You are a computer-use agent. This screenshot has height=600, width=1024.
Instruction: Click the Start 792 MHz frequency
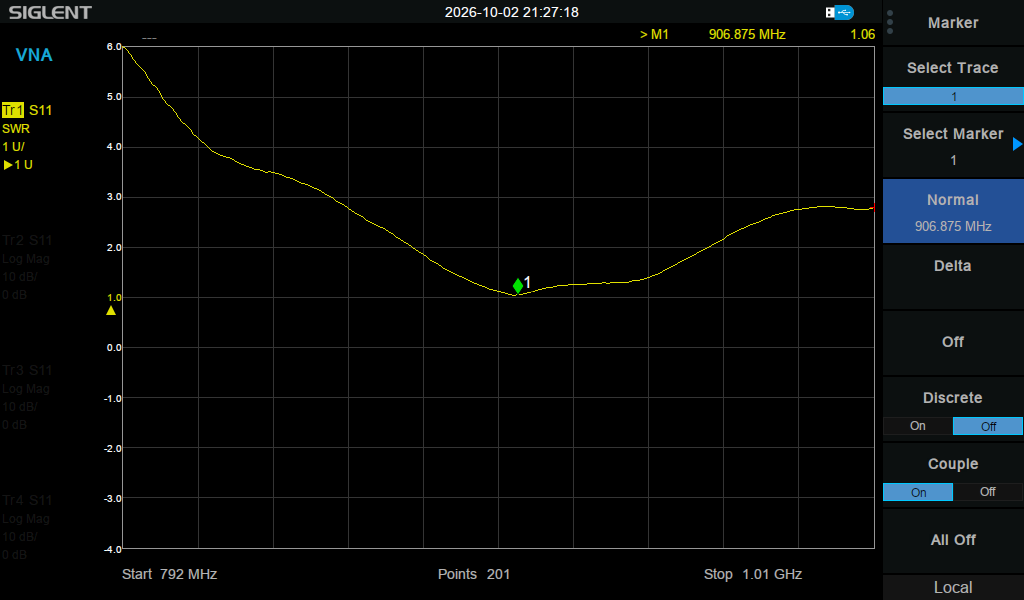point(169,575)
